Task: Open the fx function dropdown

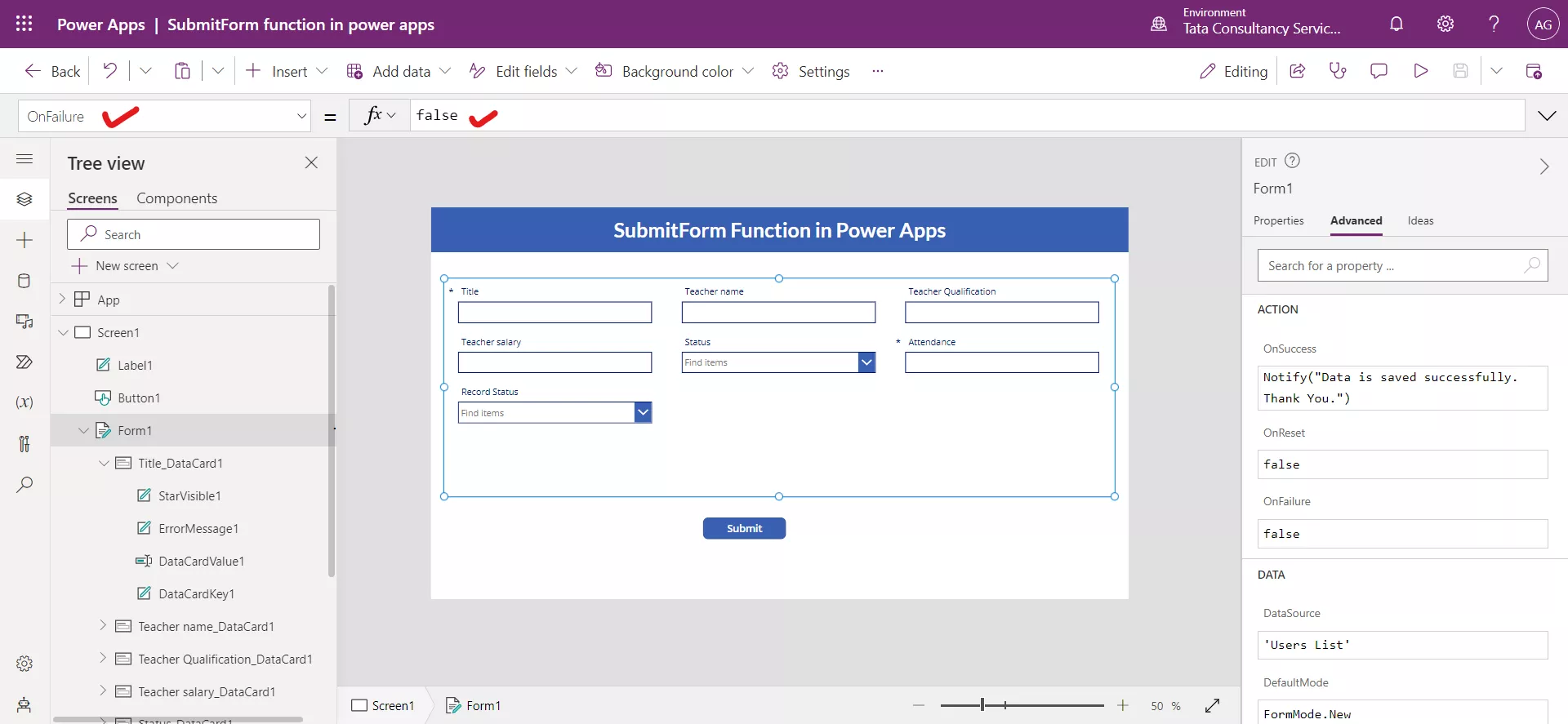Action: pos(381,115)
